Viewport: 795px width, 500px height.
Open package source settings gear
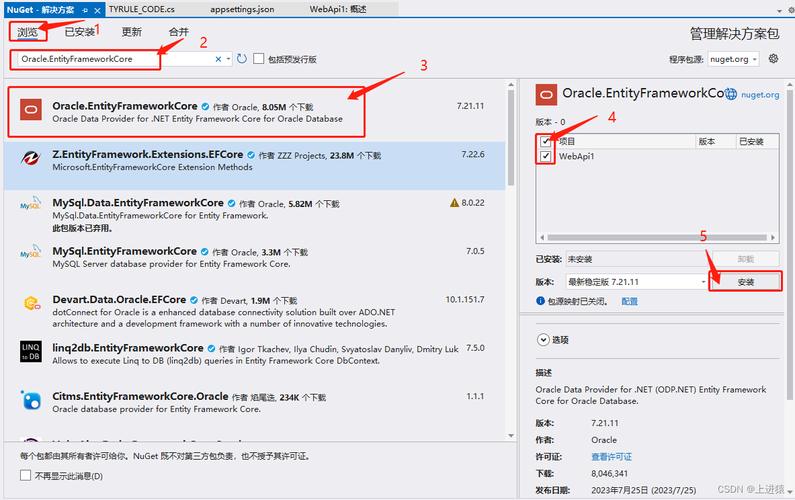click(773, 58)
